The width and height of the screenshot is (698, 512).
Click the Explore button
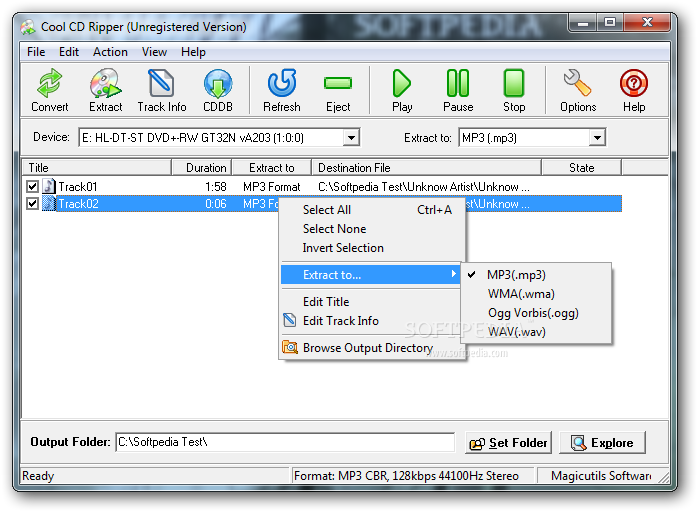[x=602, y=443]
